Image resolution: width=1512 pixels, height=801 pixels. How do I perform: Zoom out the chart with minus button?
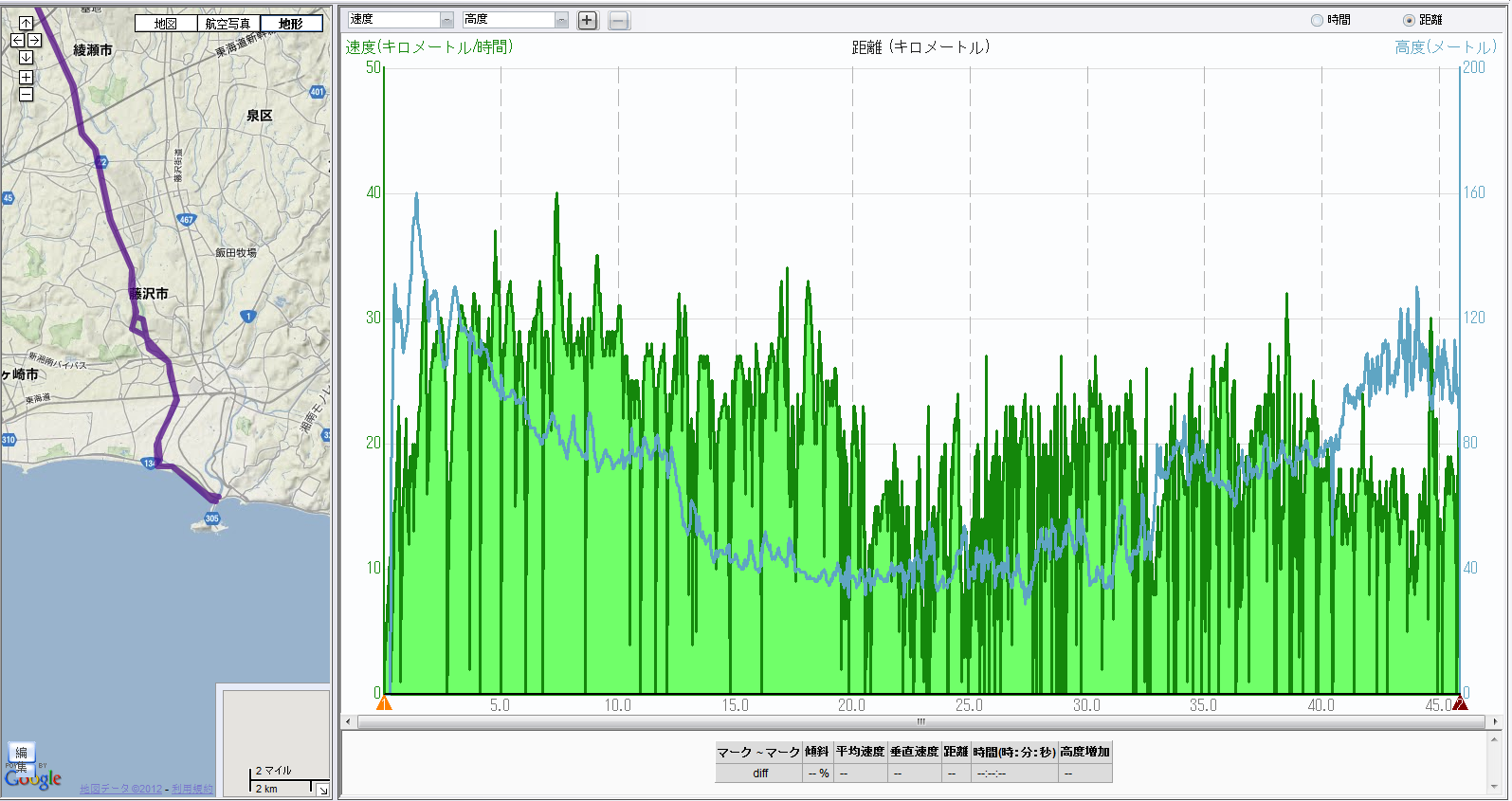619,20
